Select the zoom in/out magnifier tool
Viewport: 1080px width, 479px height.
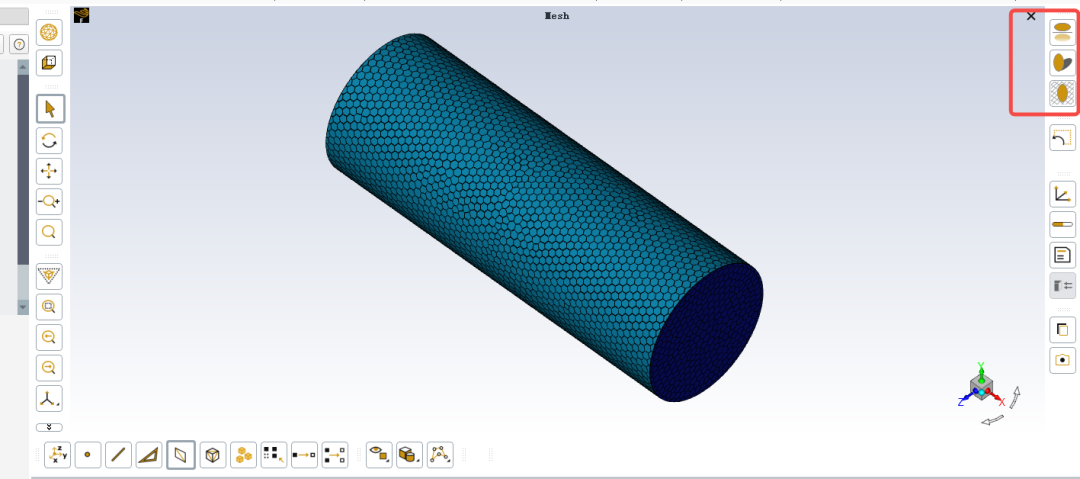[49, 201]
